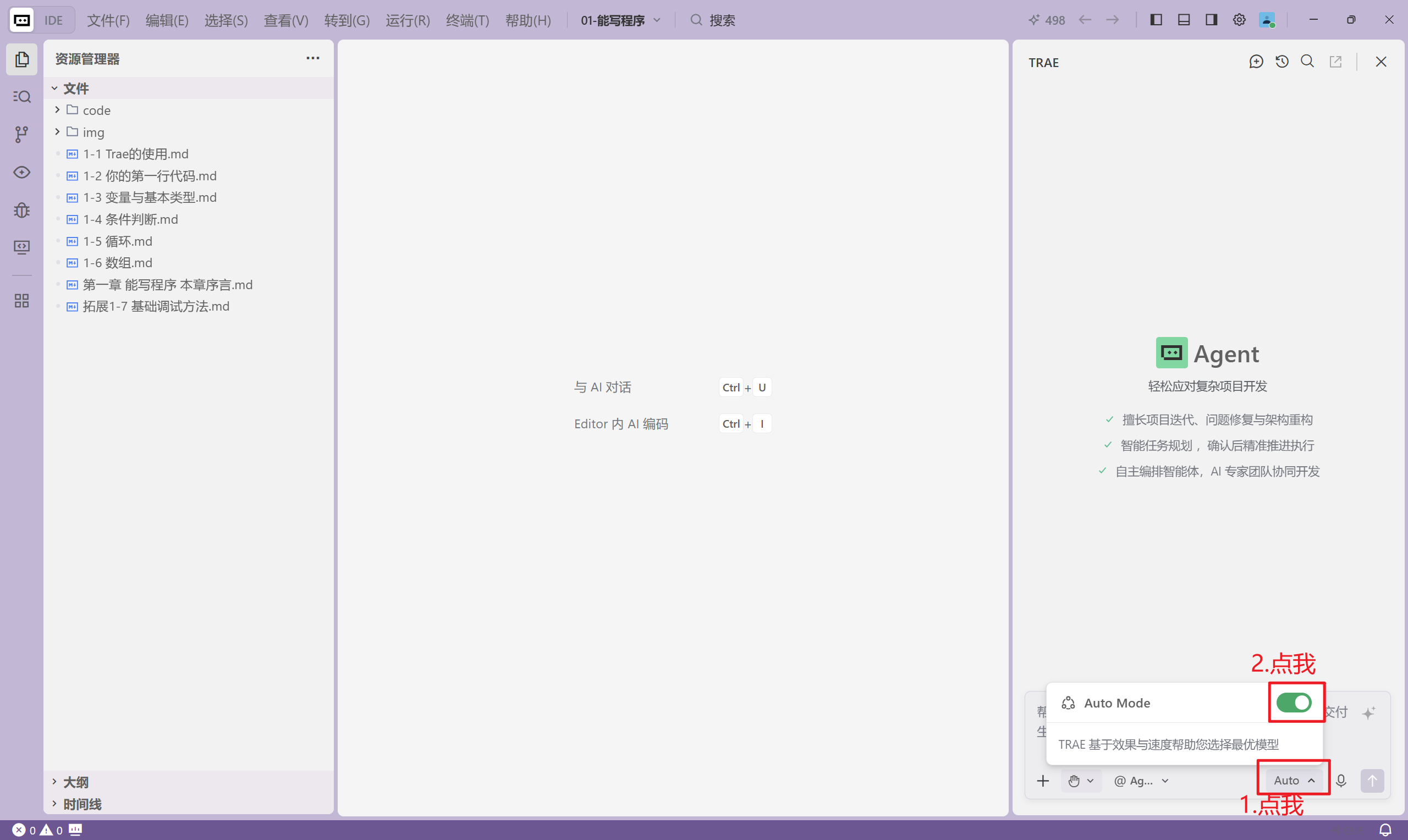Viewport: 1408px width, 840px height.
Task: Open file 第一章 能写程序 本章序言.md
Action: click(189, 285)
